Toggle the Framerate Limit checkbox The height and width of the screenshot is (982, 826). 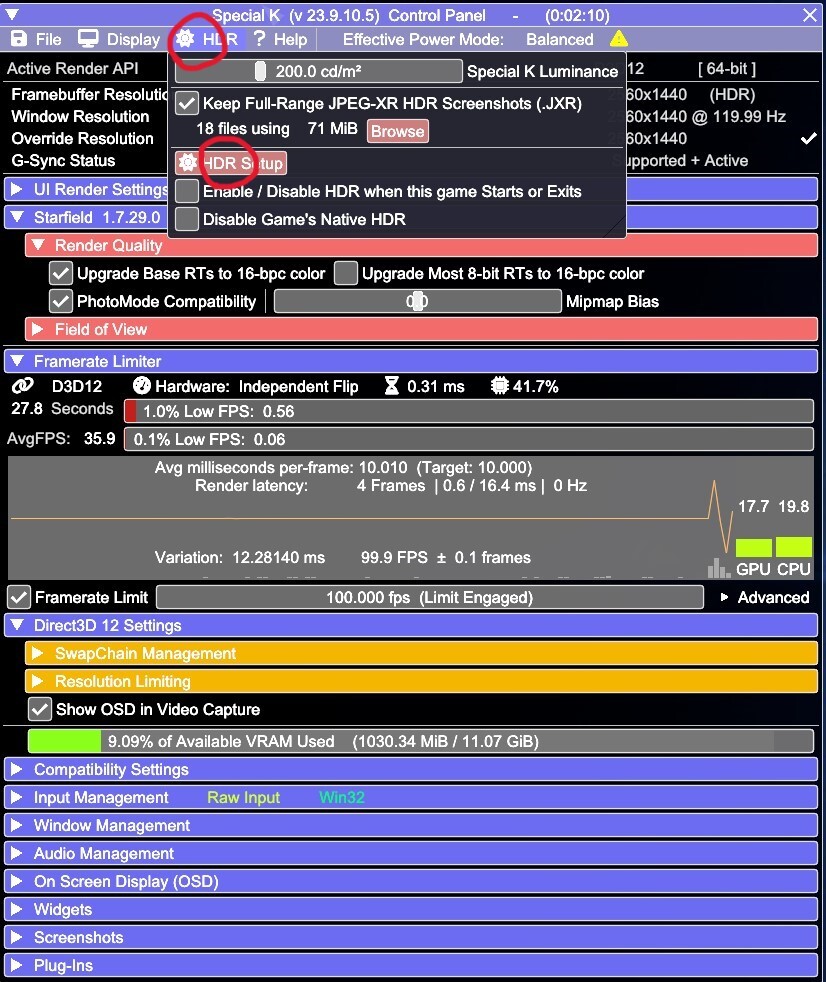coord(19,597)
